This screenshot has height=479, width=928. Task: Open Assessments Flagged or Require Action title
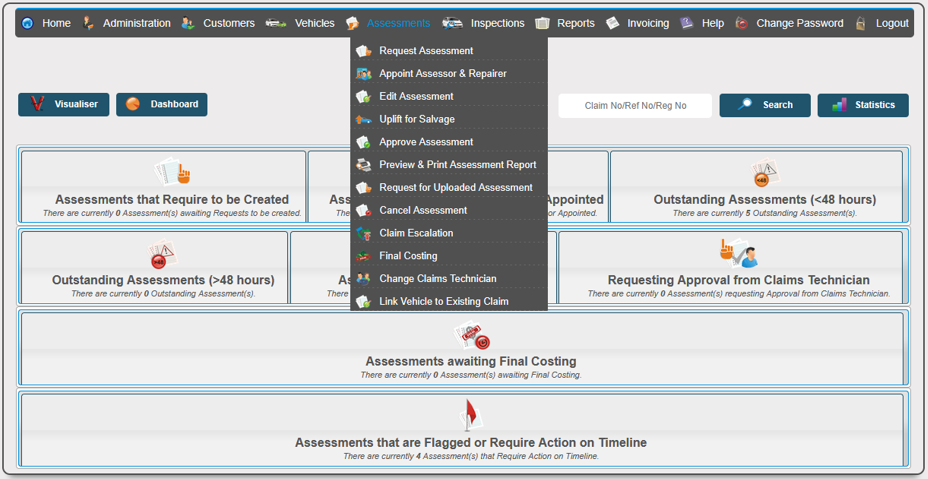click(x=471, y=443)
